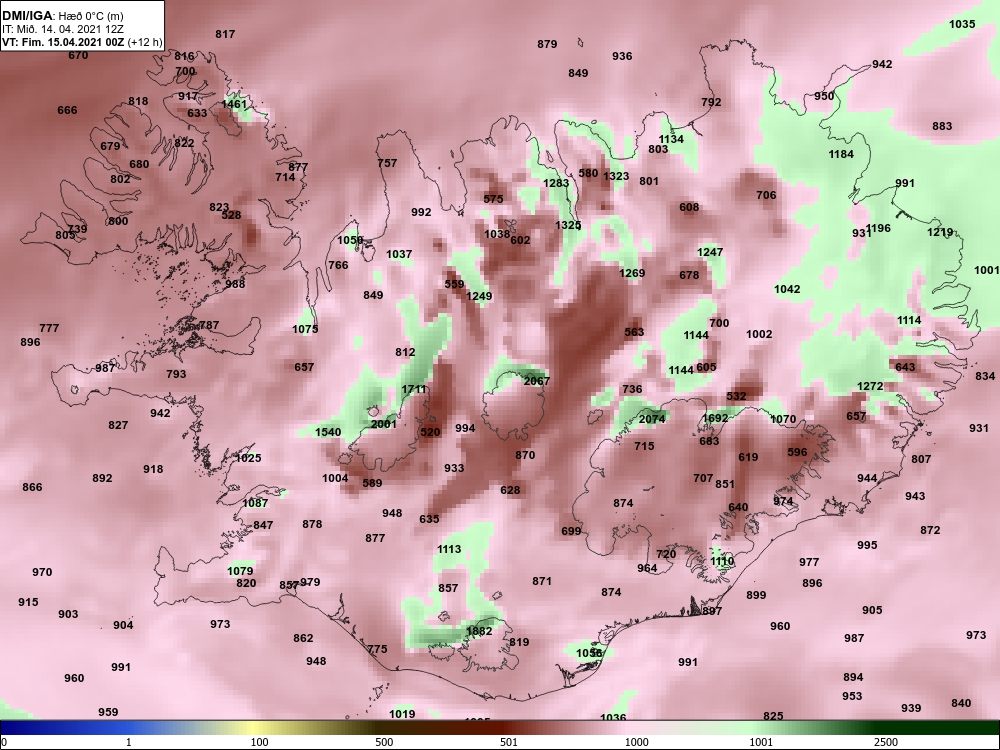This screenshot has width=1000, height=750.
Task: Select the 792 height value
Action: (x=711, y=101)
